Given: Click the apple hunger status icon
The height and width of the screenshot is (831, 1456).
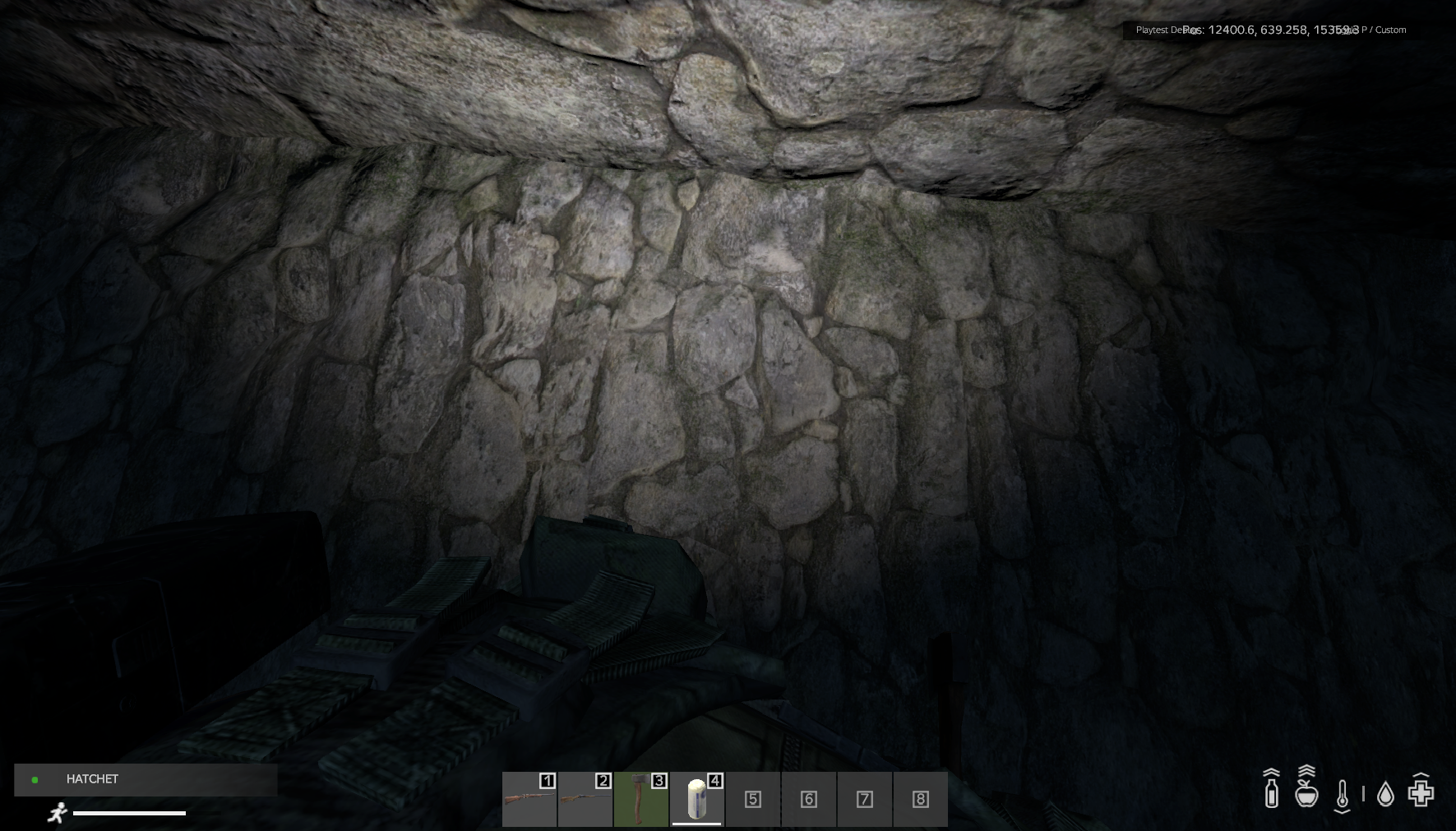Looking at the screenshot, I should tap(1306, 796).
